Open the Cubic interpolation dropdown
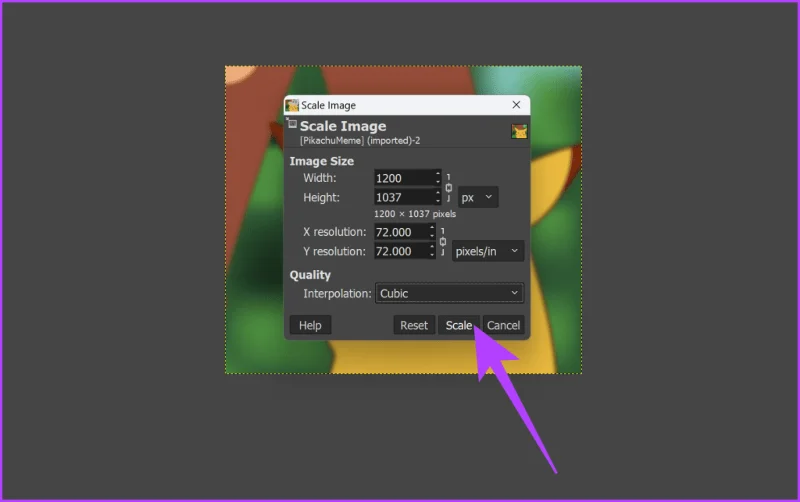Viewport: 800px width, 502px height. tap(449, 293)
